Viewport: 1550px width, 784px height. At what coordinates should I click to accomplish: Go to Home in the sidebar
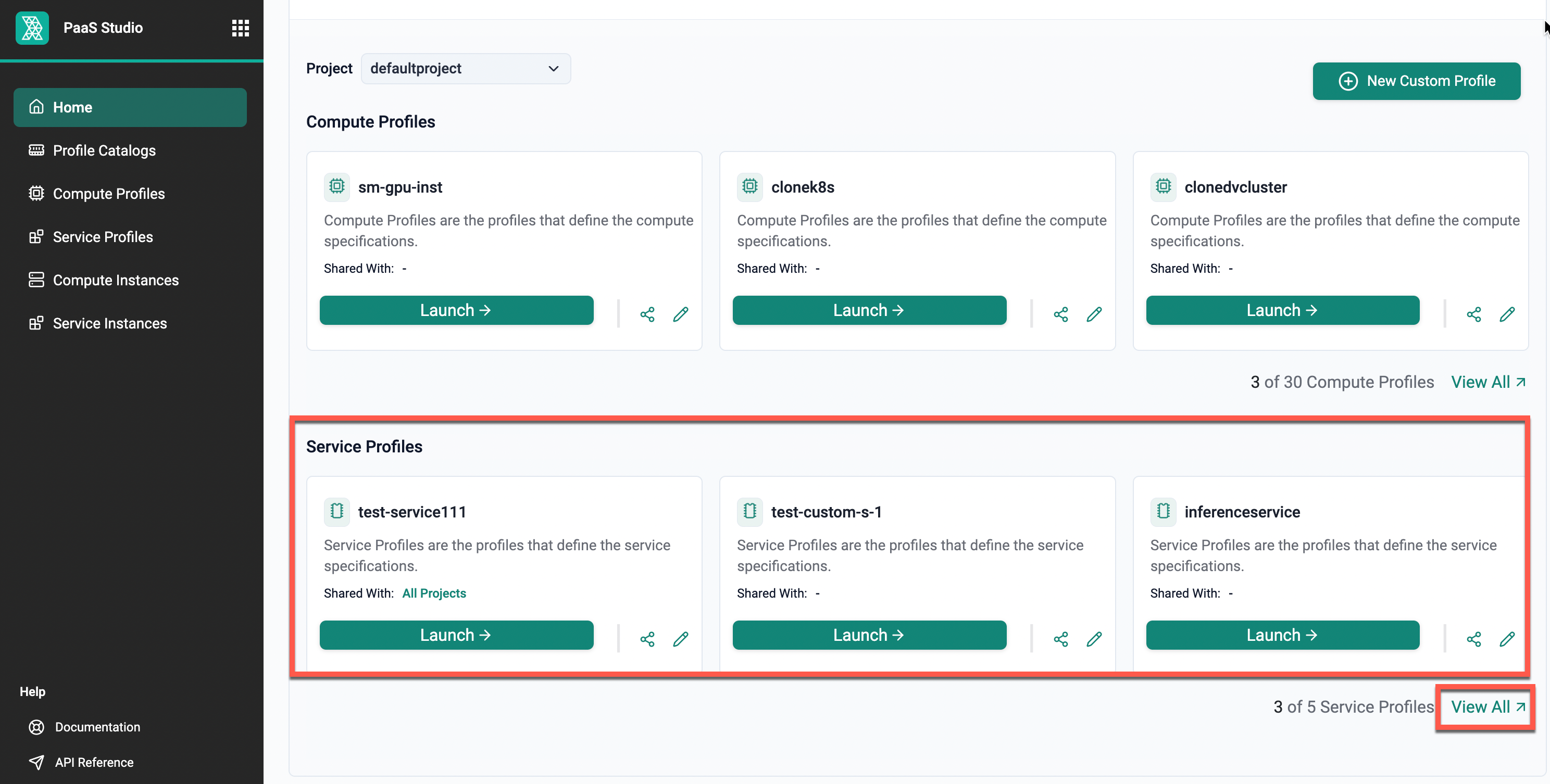(x=130, y=107)
